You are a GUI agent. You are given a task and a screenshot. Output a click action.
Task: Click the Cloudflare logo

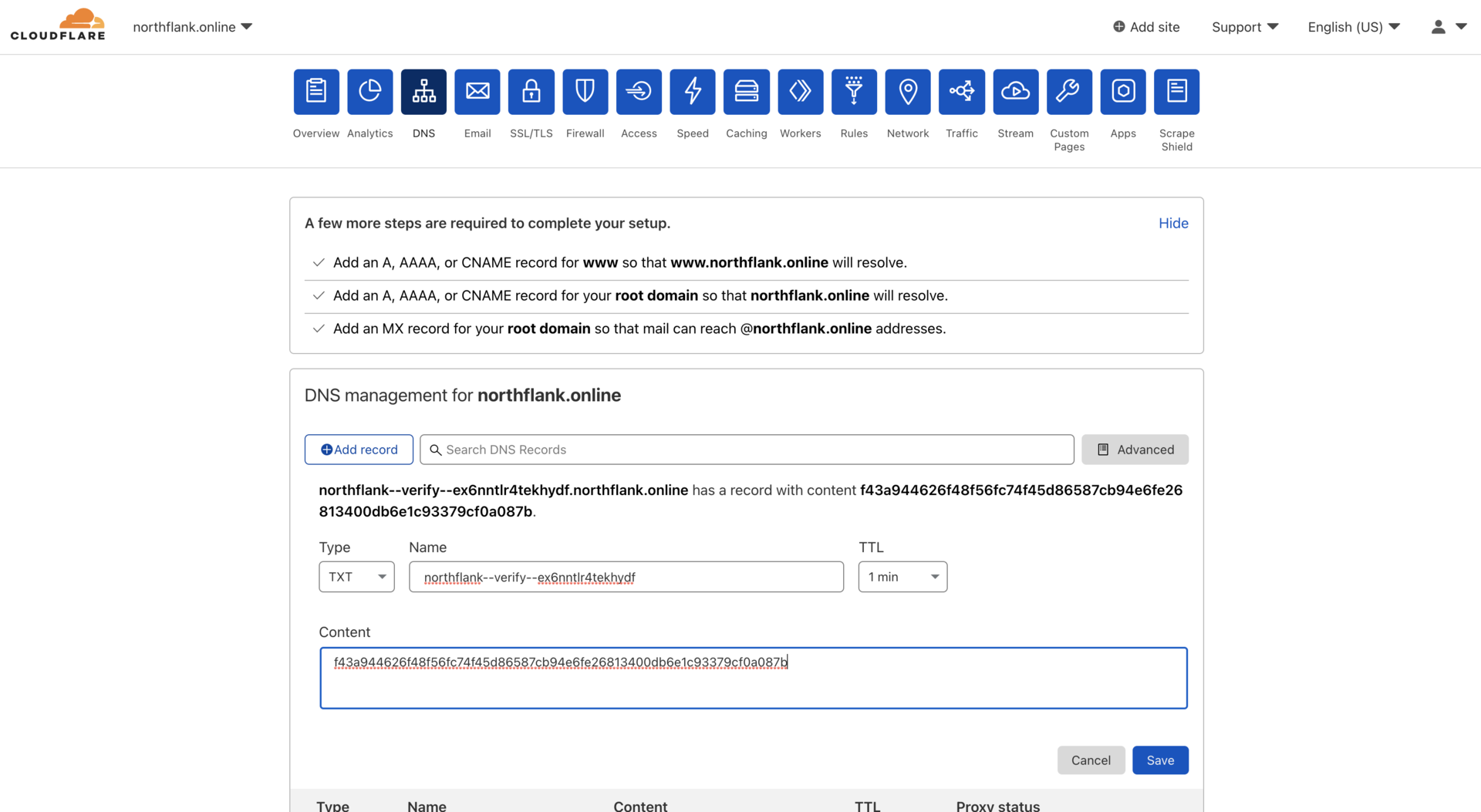pyautogui.click(x=58, y=25)
